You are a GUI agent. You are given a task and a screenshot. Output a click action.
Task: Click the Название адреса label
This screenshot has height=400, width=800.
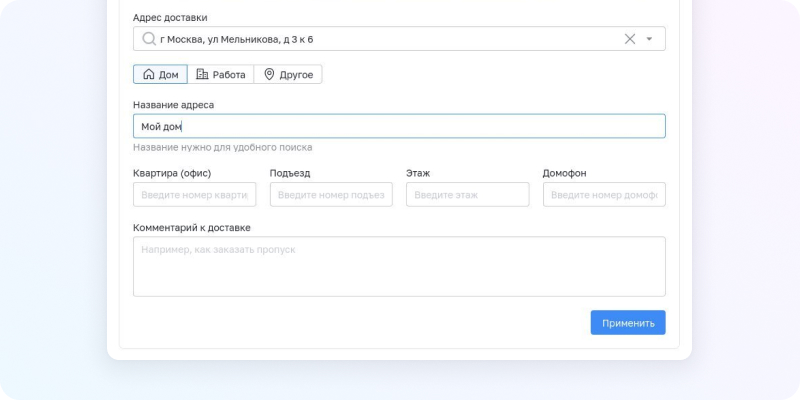[x=173, y=105]
